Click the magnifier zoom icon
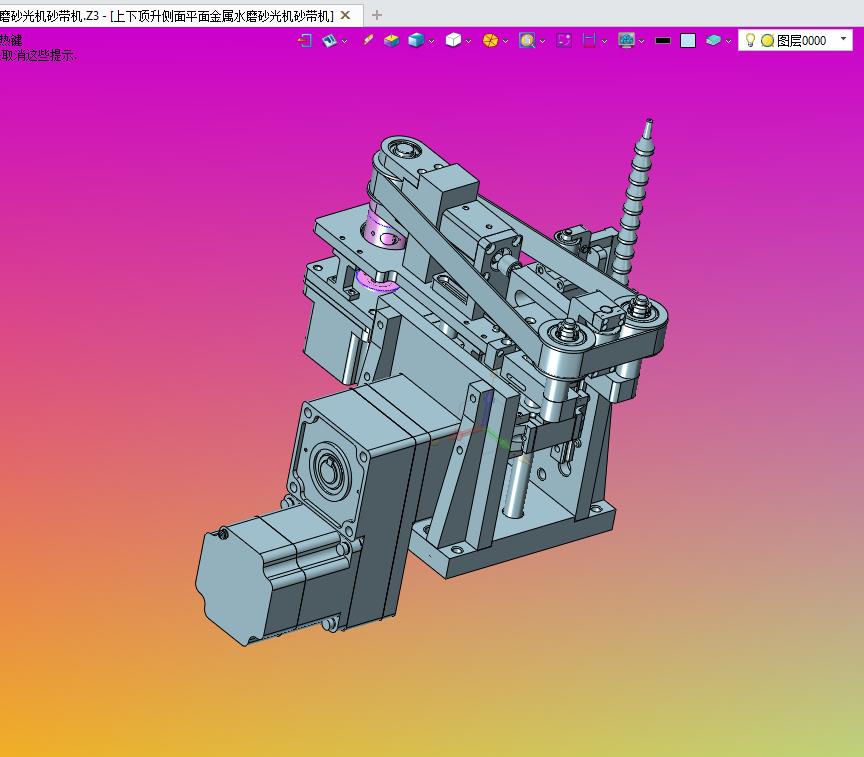Image resolution: width=864 pixels, height=757 pixels. pyautogui.click(x=527, y=40)
